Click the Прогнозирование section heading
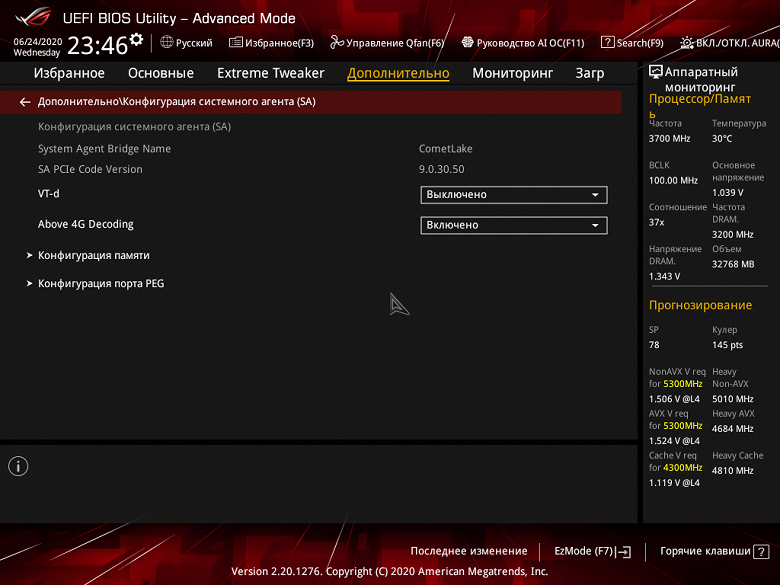This screenshot has height=585, width=780. coord(700,305)
